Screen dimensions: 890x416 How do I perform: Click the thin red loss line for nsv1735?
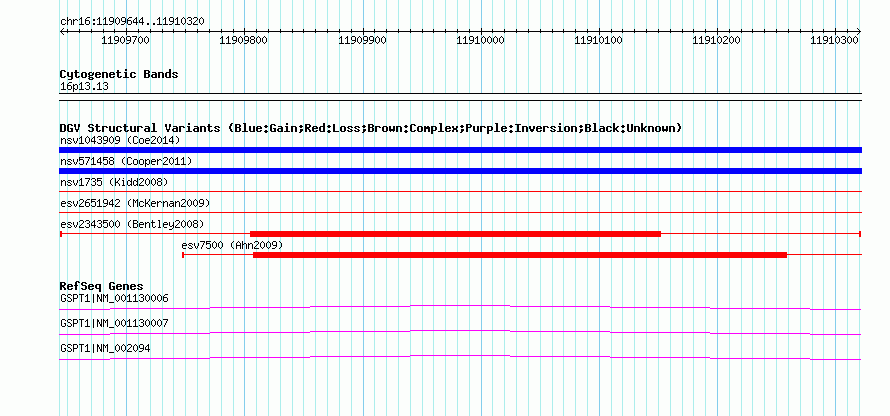coord(460,192)
